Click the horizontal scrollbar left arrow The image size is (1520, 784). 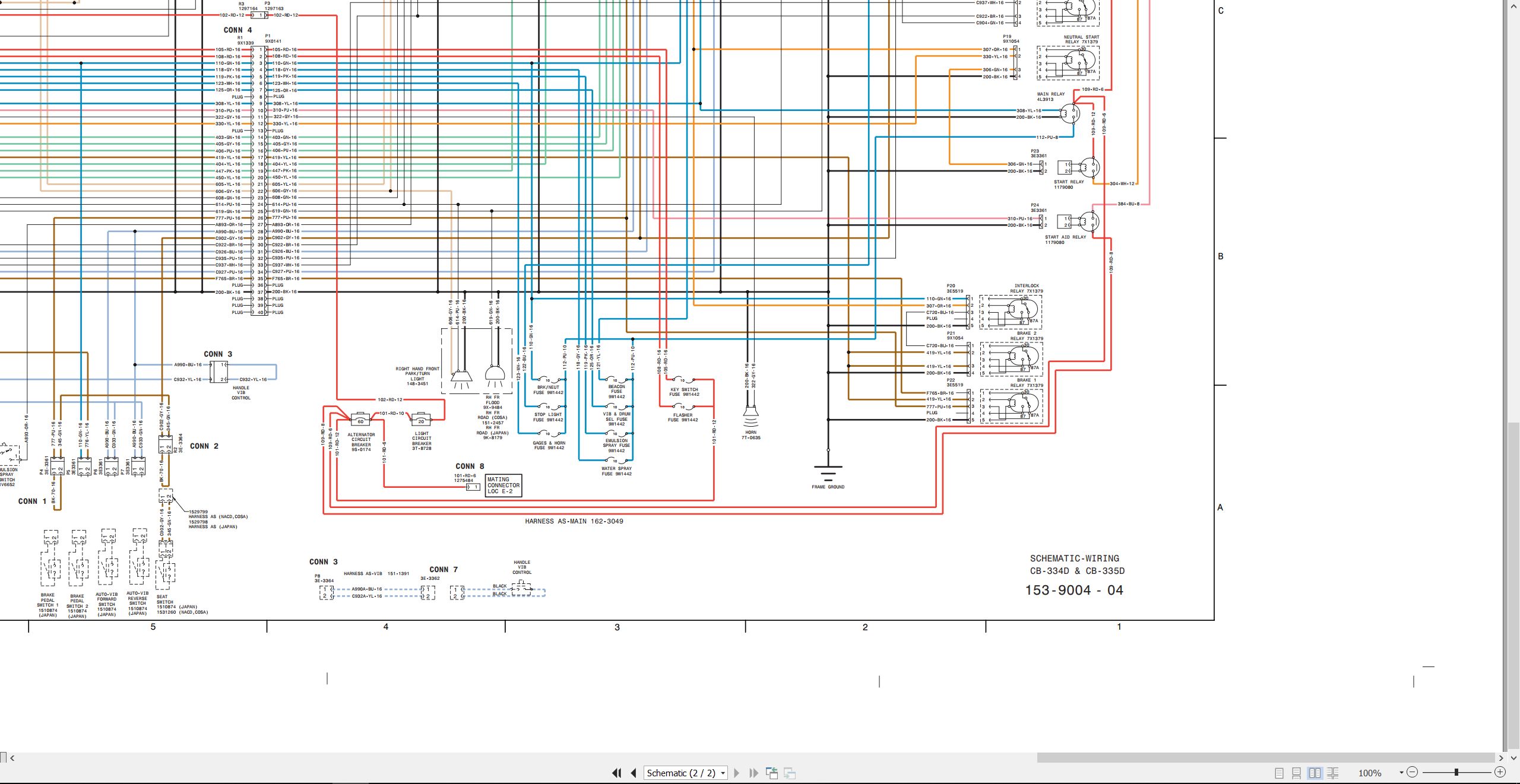12,758
